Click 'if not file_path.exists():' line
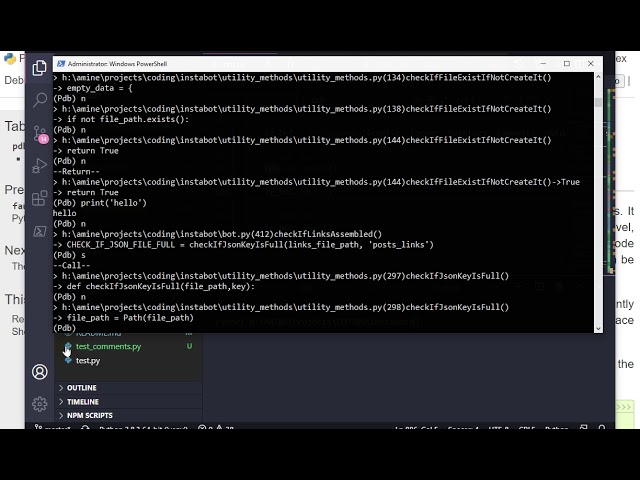 (121, 119)
